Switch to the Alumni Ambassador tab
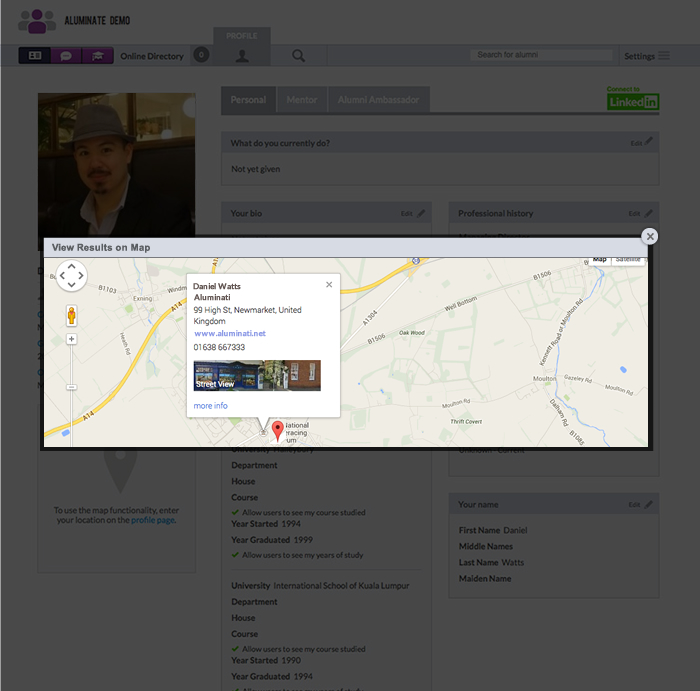This screenshot has width=700, height=691. click(378, 100)
